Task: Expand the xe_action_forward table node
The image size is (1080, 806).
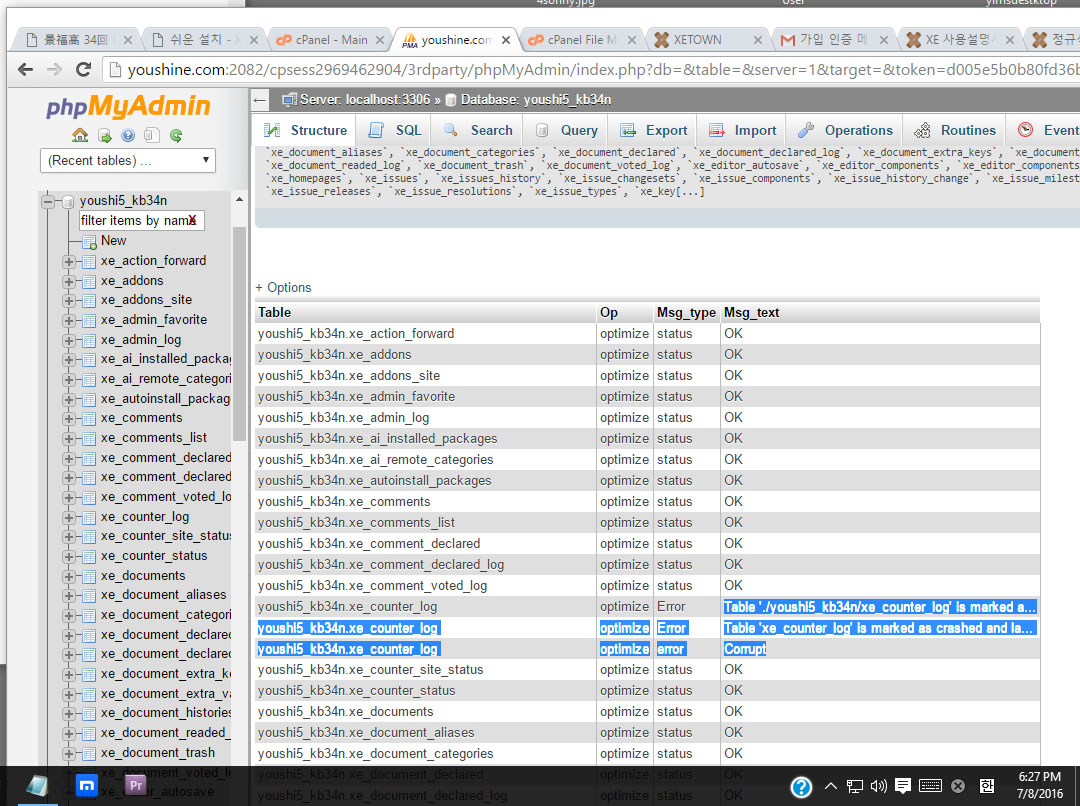Action: (69, 261)
